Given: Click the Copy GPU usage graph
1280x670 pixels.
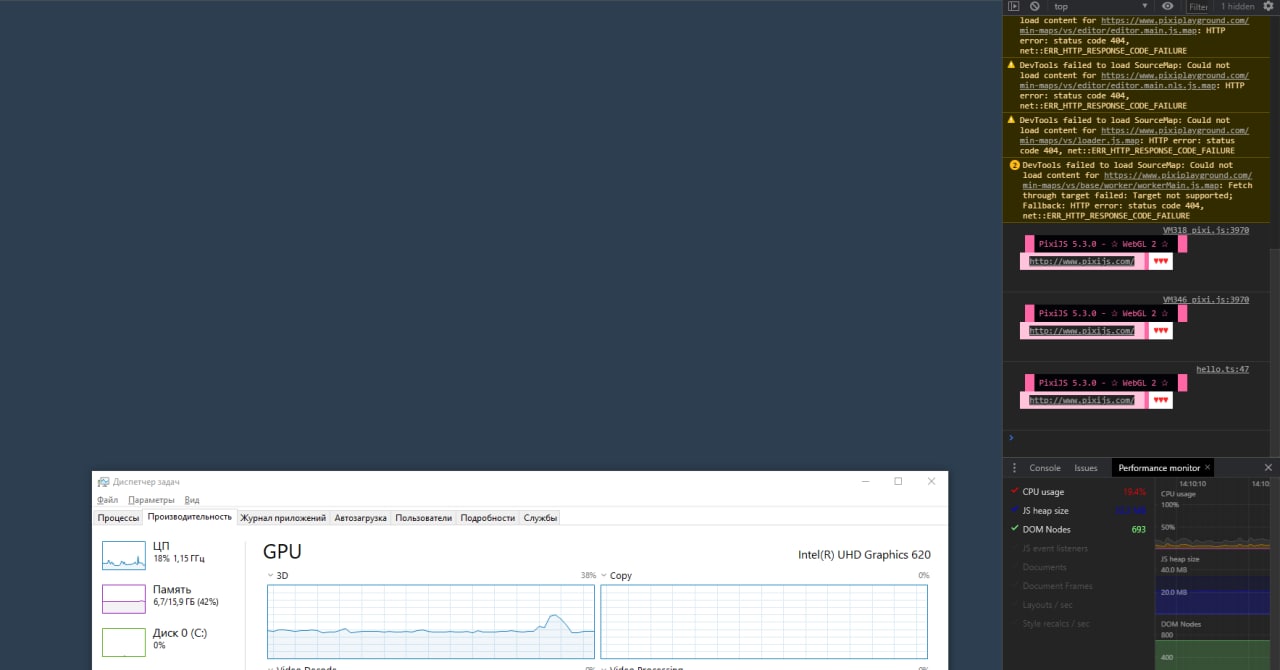Looking at the screenshot, I should 764,621.
